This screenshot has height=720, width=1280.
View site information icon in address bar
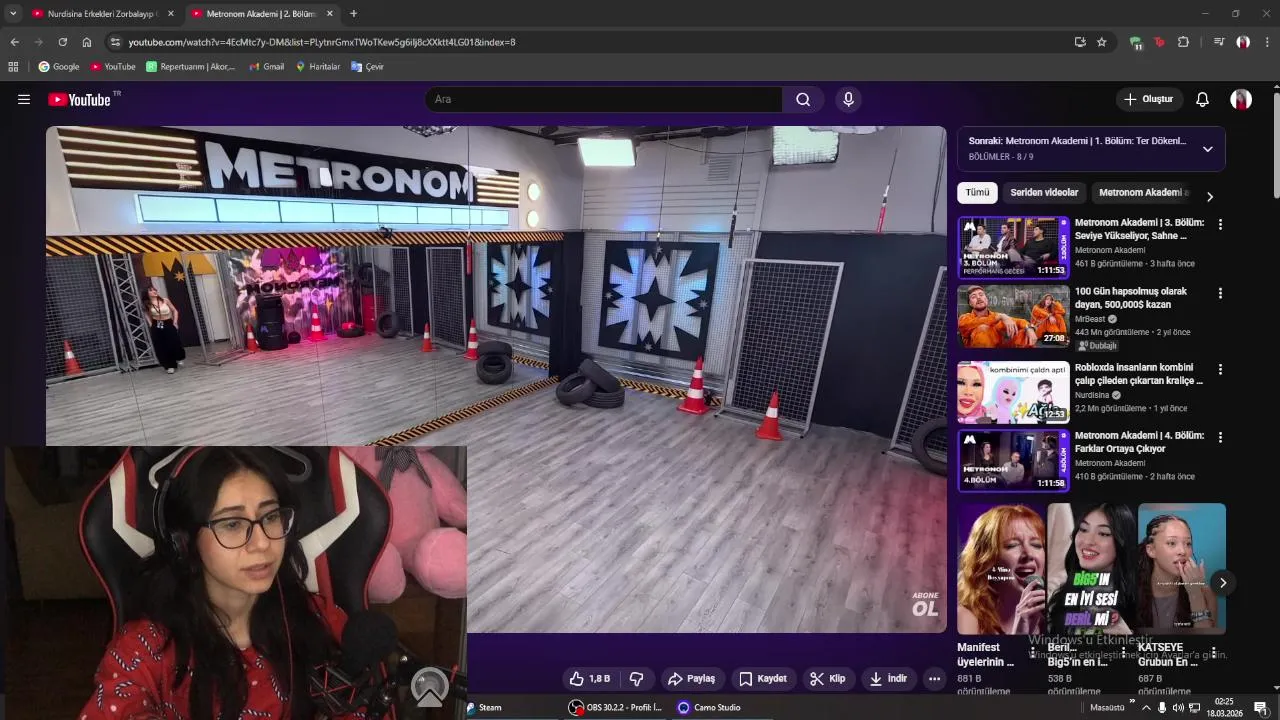115,42
